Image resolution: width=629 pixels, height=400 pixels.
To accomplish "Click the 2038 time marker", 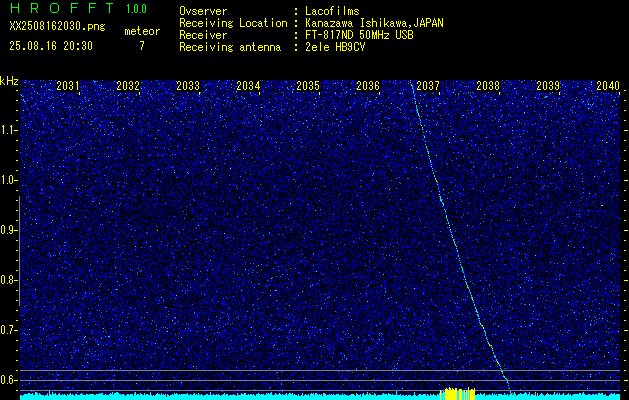I will pyautogui.click(x=488, y=86).
